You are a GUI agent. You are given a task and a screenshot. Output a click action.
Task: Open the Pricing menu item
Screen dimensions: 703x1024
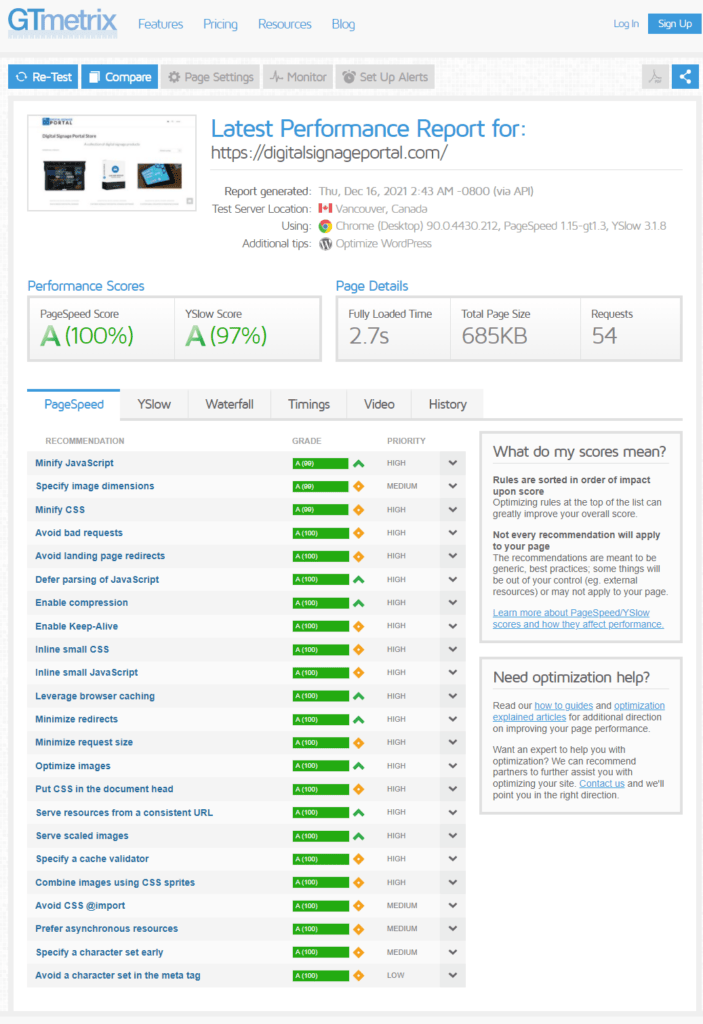point(220,24)
